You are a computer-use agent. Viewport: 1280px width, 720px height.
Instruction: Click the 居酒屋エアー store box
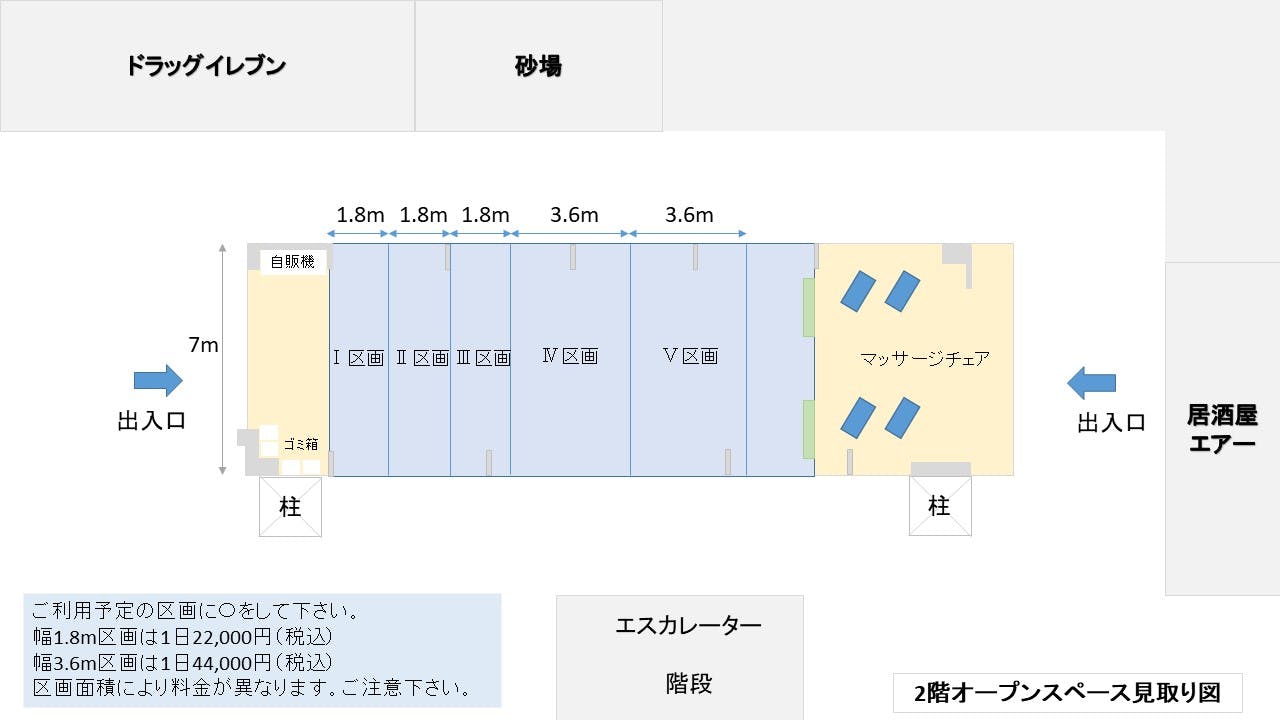tap(1222, 428)
